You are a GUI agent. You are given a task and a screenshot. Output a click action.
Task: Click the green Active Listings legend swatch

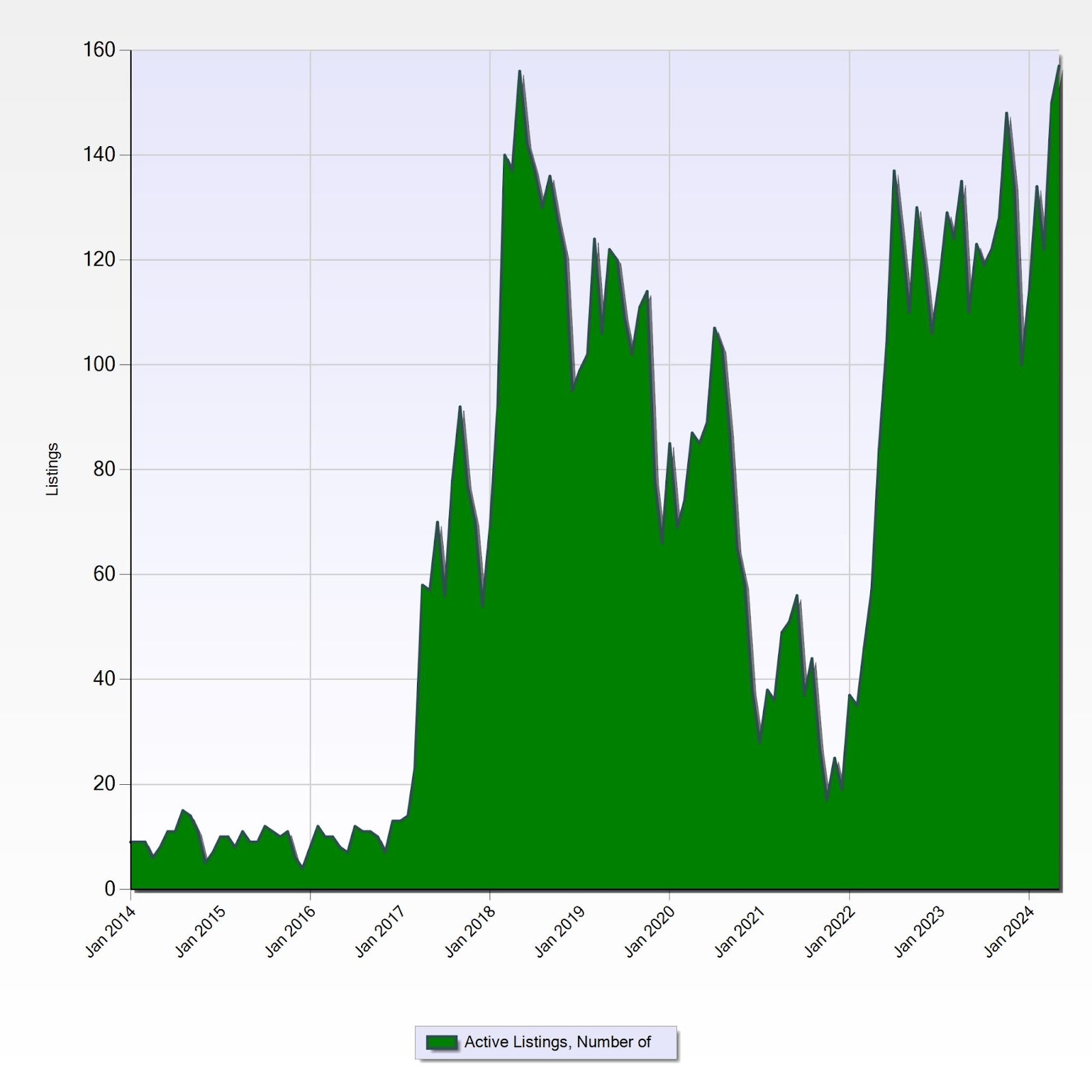[x=442, y=1042]
